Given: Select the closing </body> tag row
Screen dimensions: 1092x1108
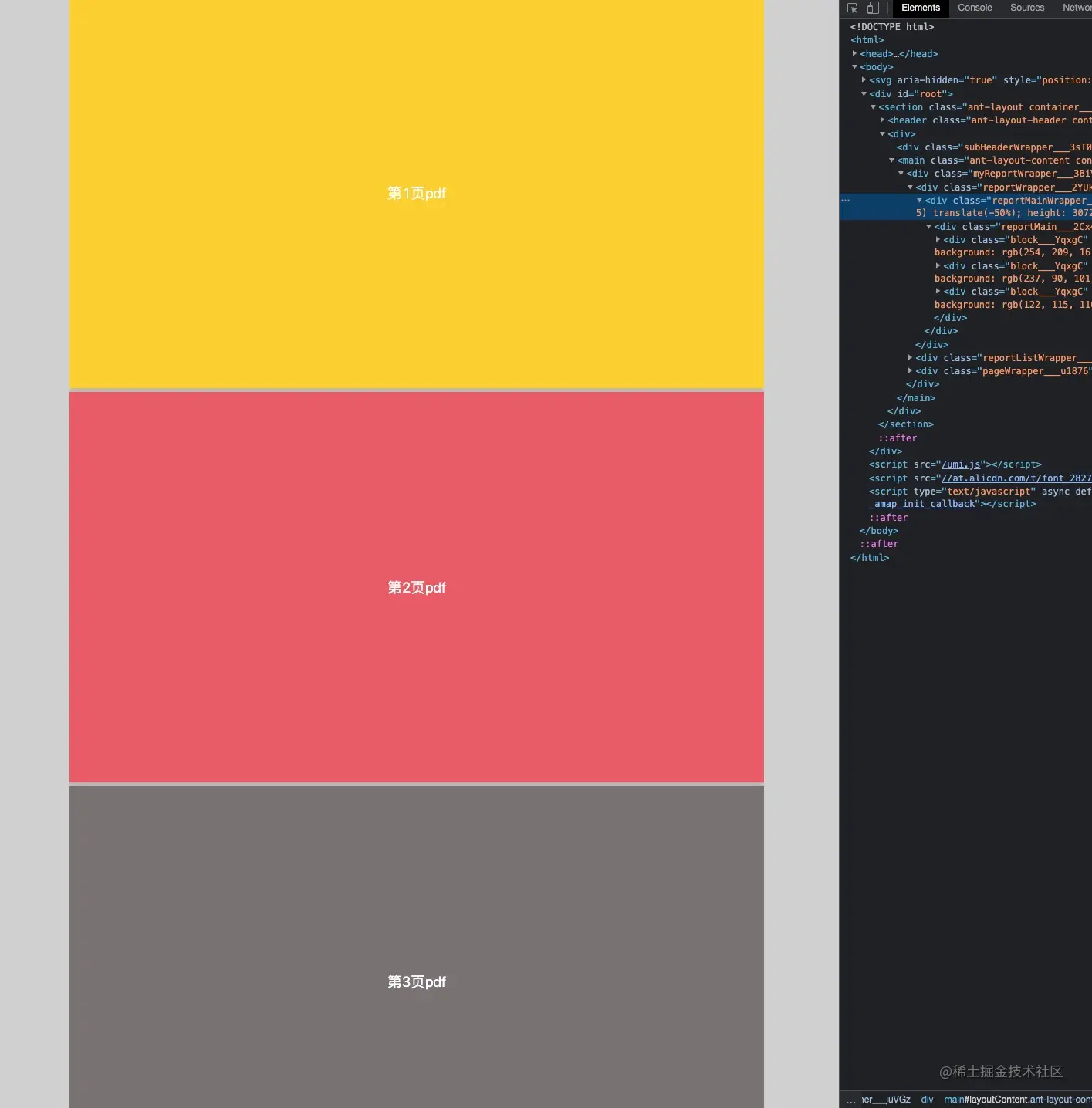Looking at the screenshot, I should point(879,531).
